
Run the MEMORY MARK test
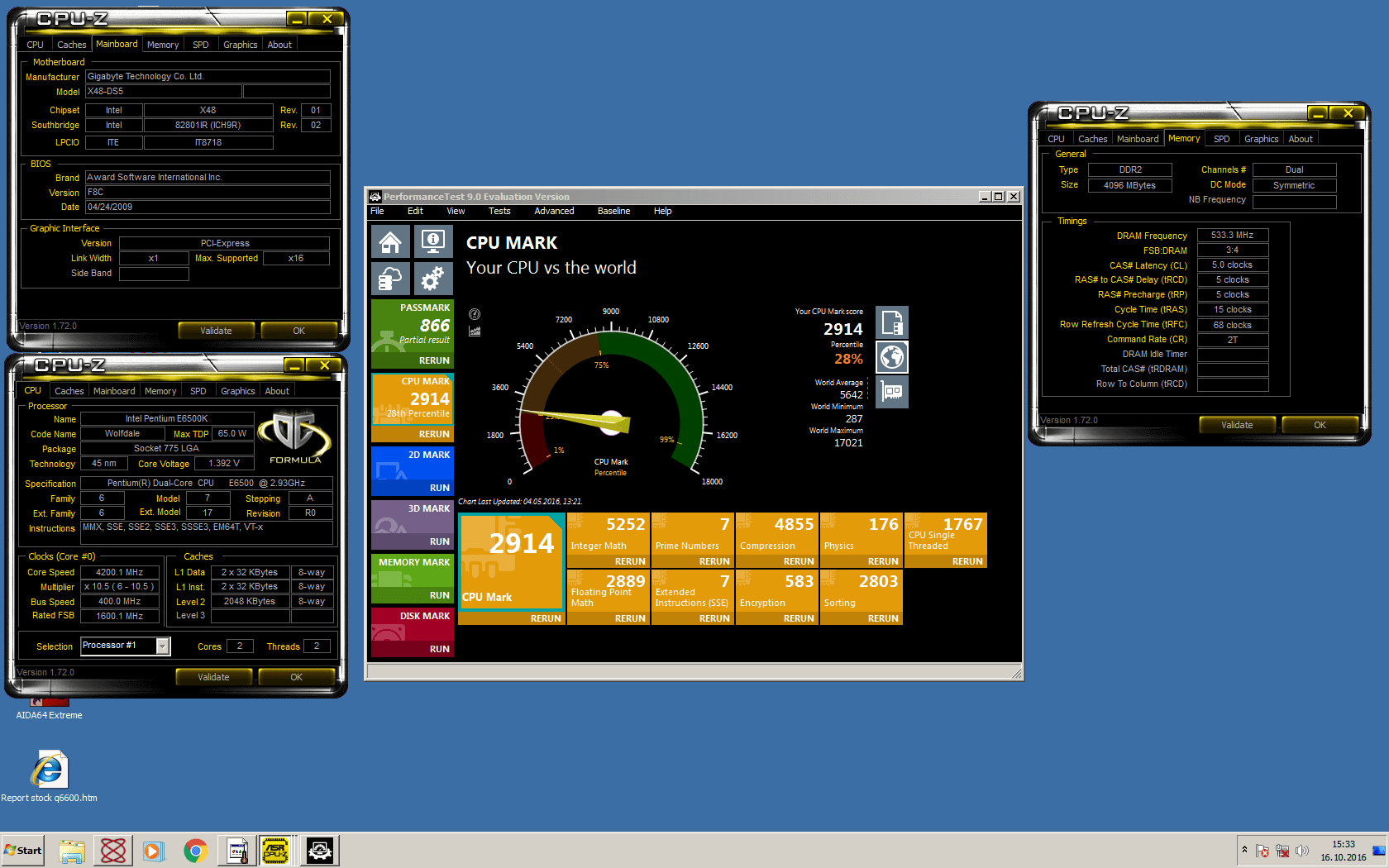(440, 595)
